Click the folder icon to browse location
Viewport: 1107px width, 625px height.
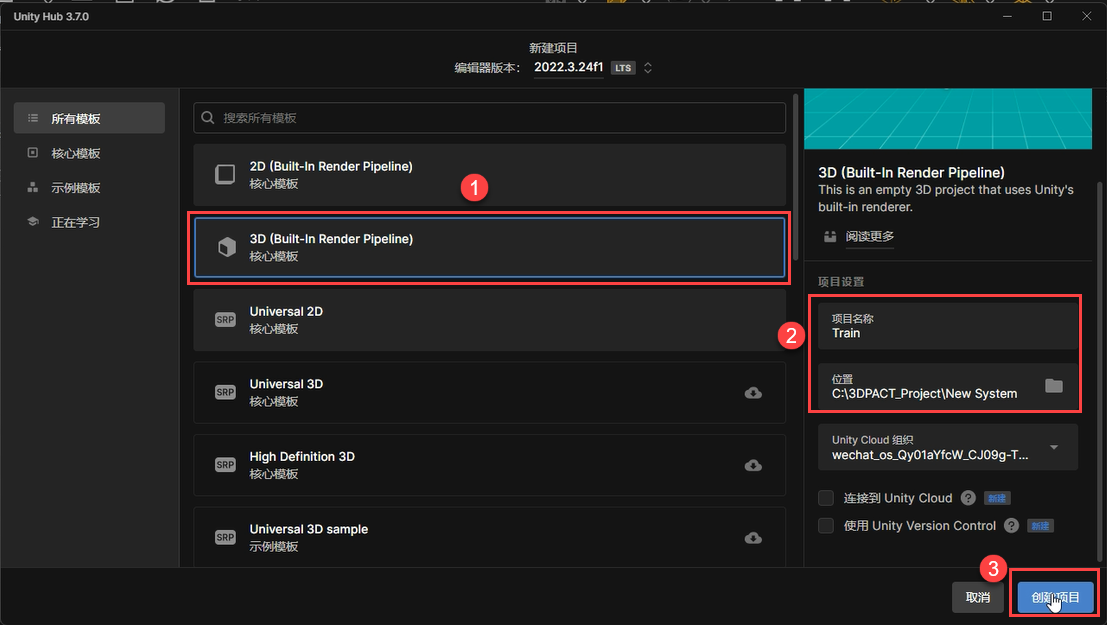tap(1053, 386)
